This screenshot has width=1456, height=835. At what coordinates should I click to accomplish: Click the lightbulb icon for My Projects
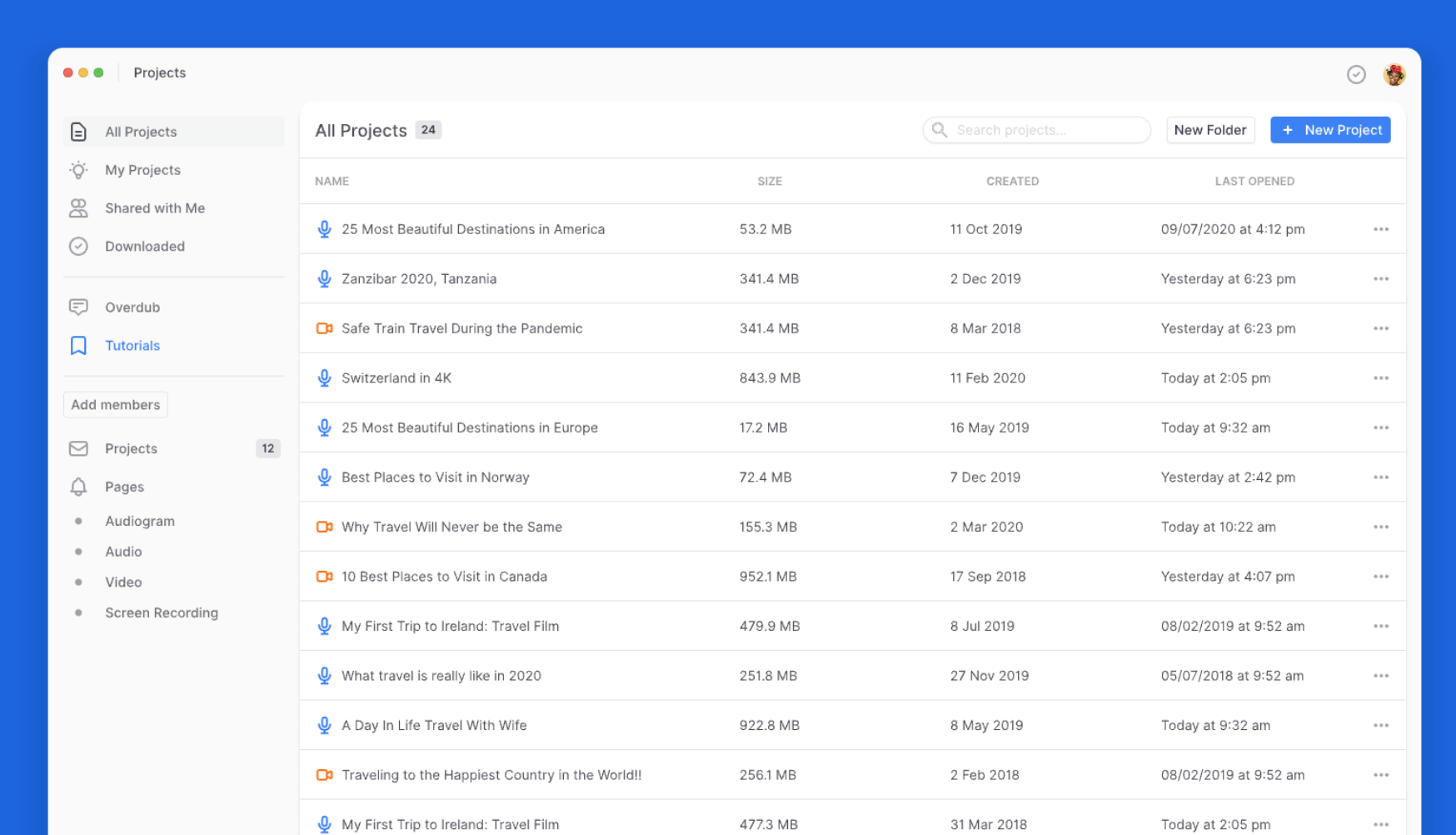point(78,170)
